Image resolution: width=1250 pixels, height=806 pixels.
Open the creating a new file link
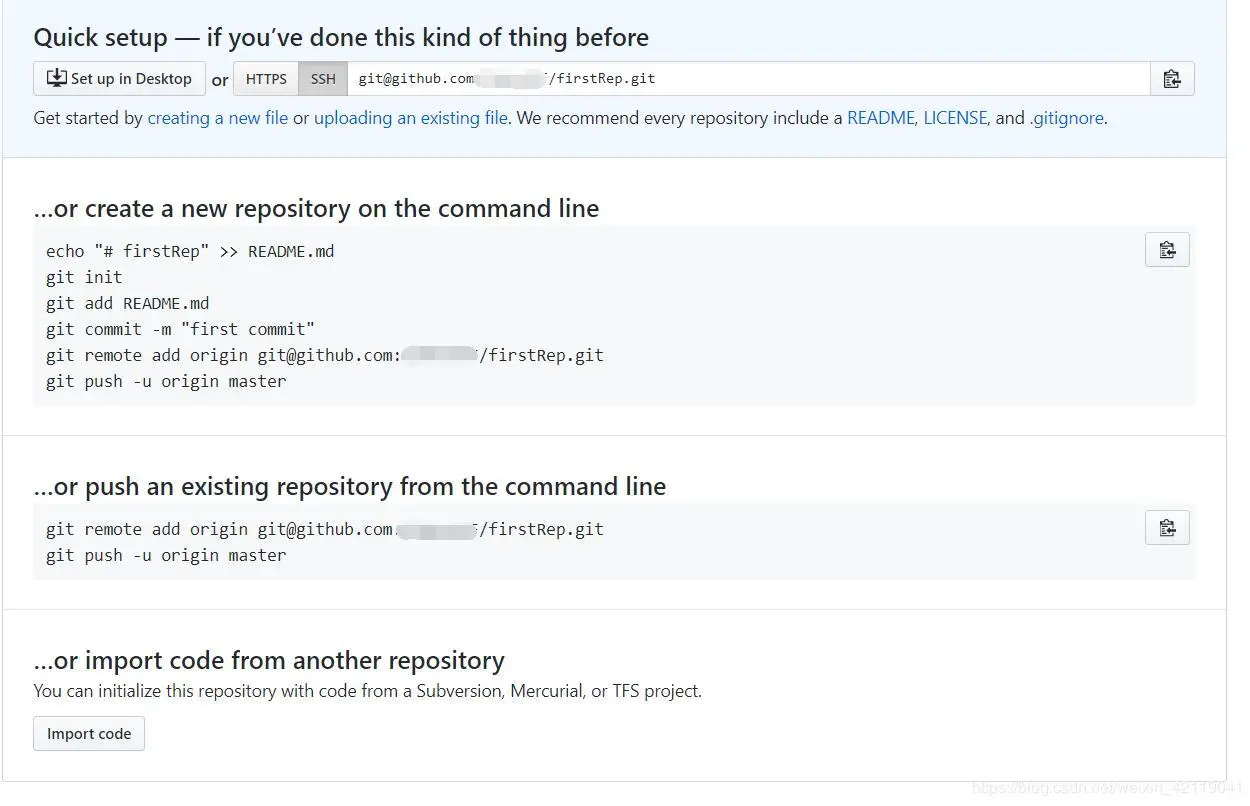pyautogui.click(x=218, y=118)
